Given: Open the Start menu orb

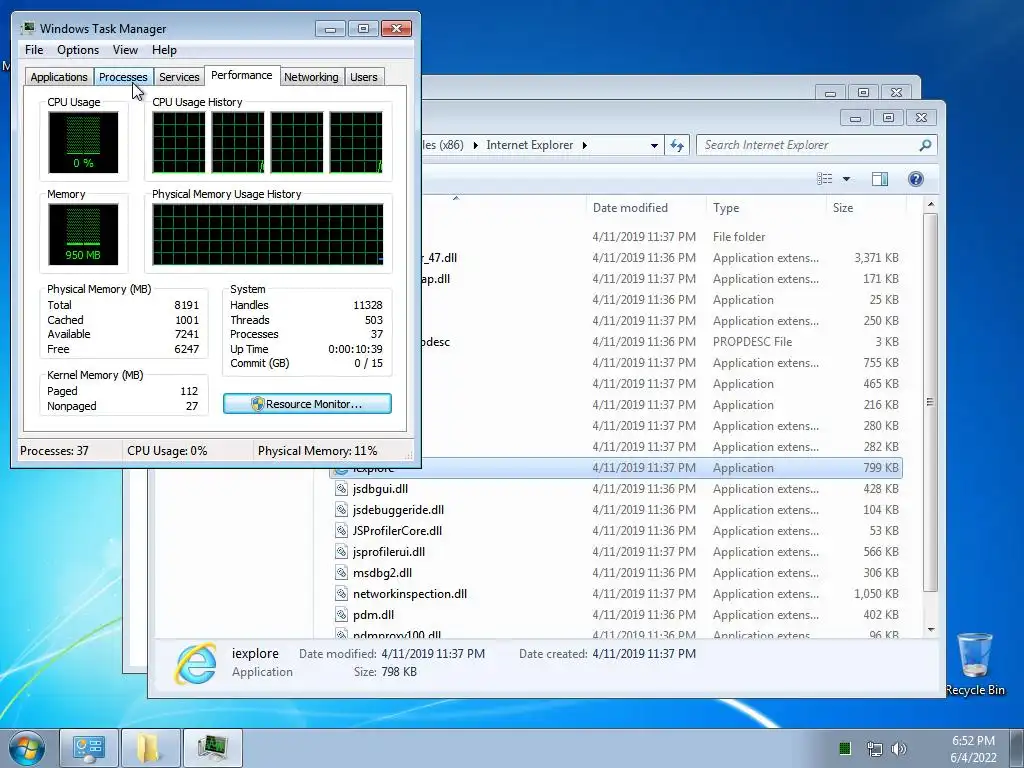Looking at the screenshot, I should tap(27, 748).
